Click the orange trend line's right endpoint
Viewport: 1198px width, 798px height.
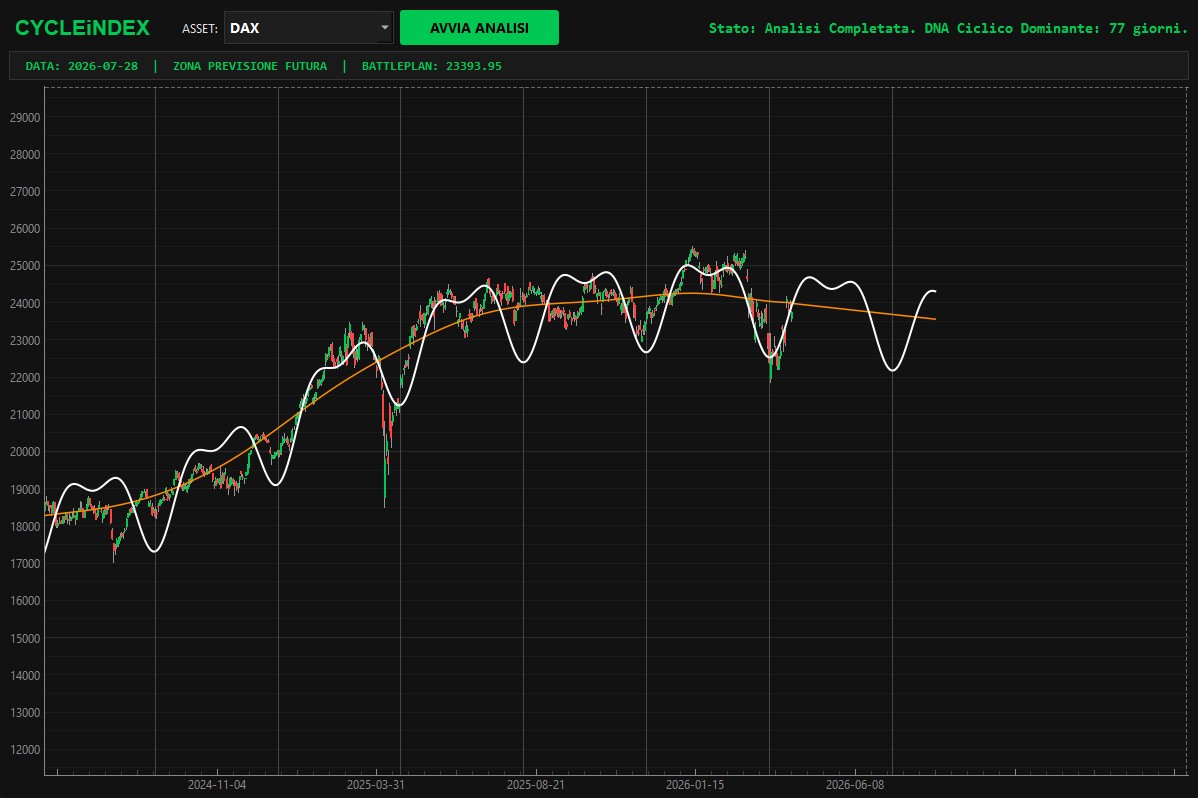[935, 319]
